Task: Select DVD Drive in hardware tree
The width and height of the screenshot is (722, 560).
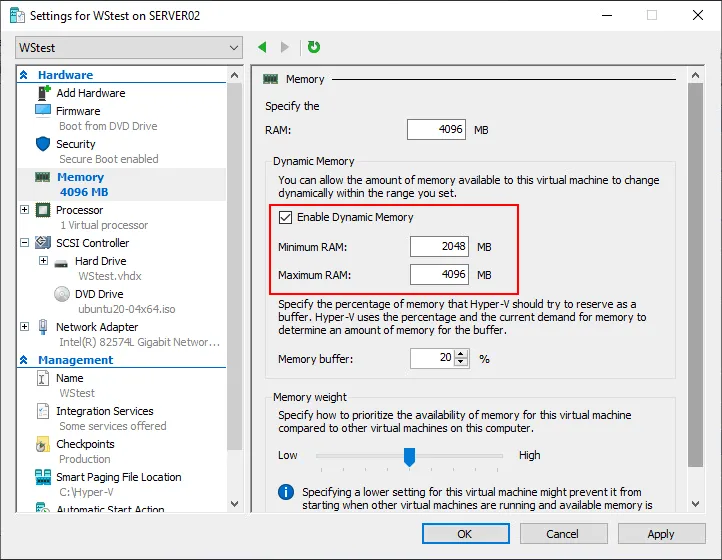Action: (99, 294)
